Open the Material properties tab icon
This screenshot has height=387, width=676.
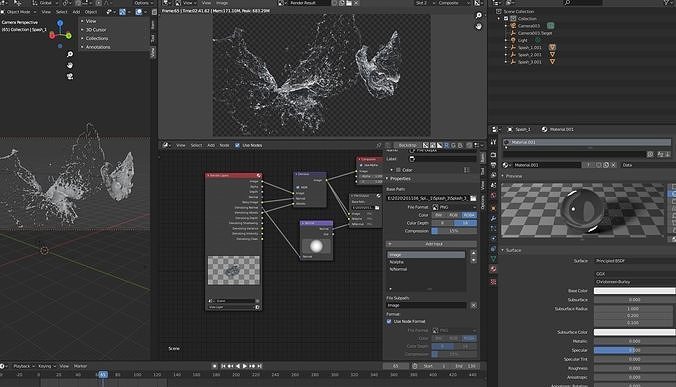click(x=494, y=269)
